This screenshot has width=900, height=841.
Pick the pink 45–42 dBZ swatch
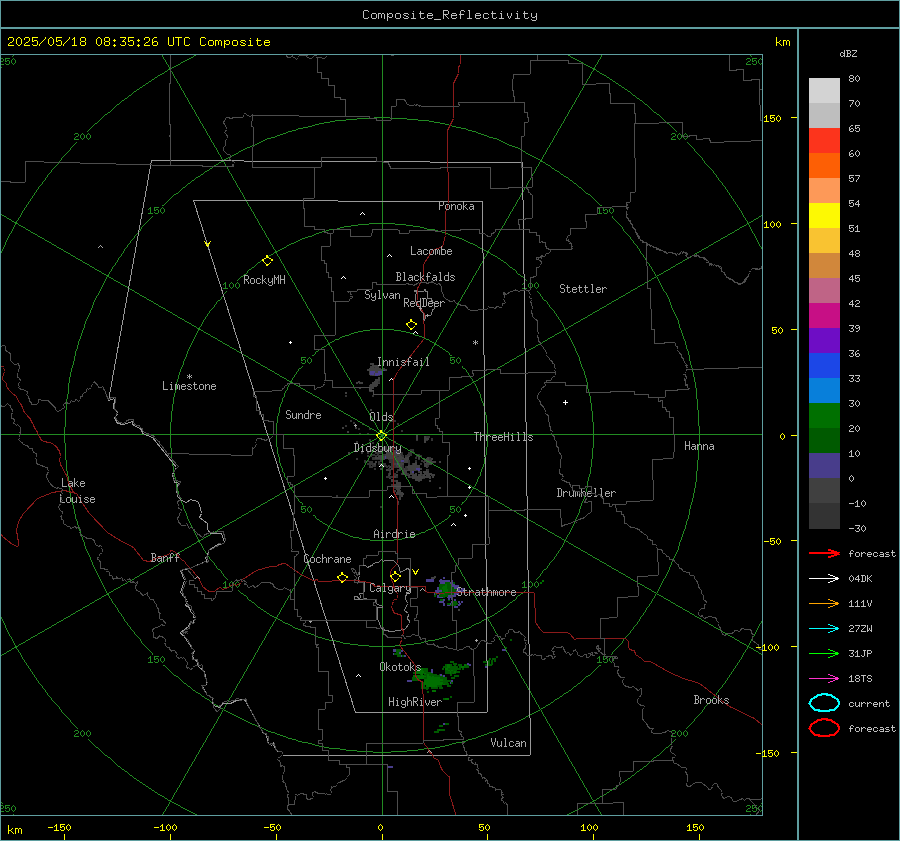pos(824,291)
